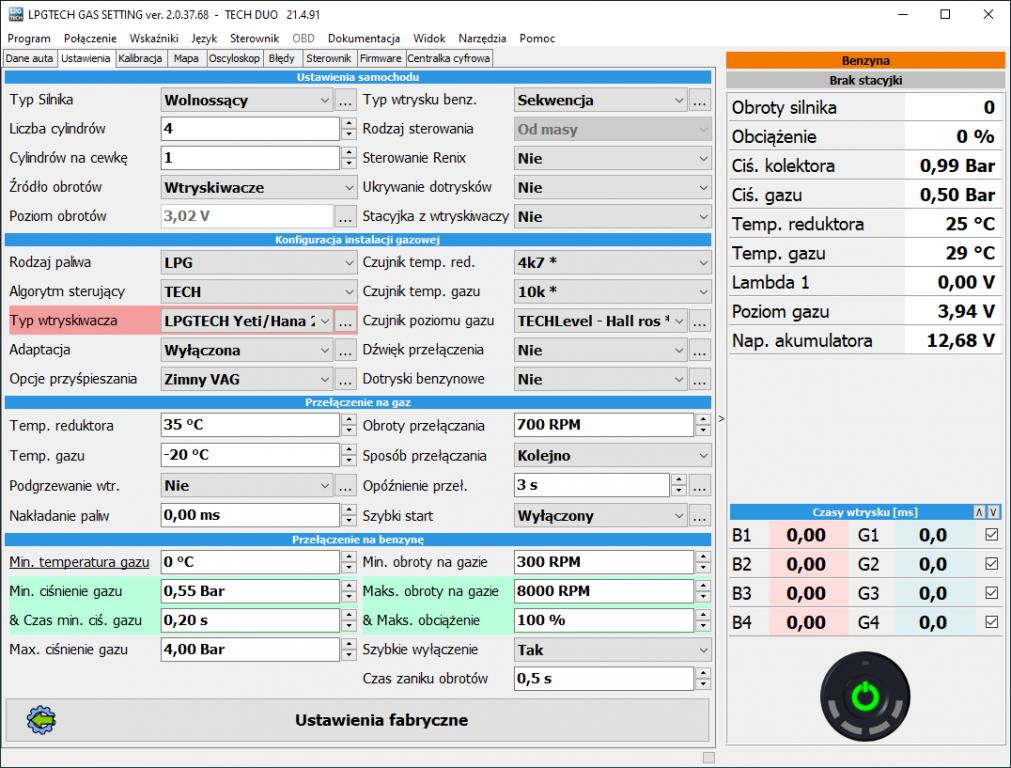
Task: Open the Poziom obrotów ellipsis button
Action: pos(345,217)
